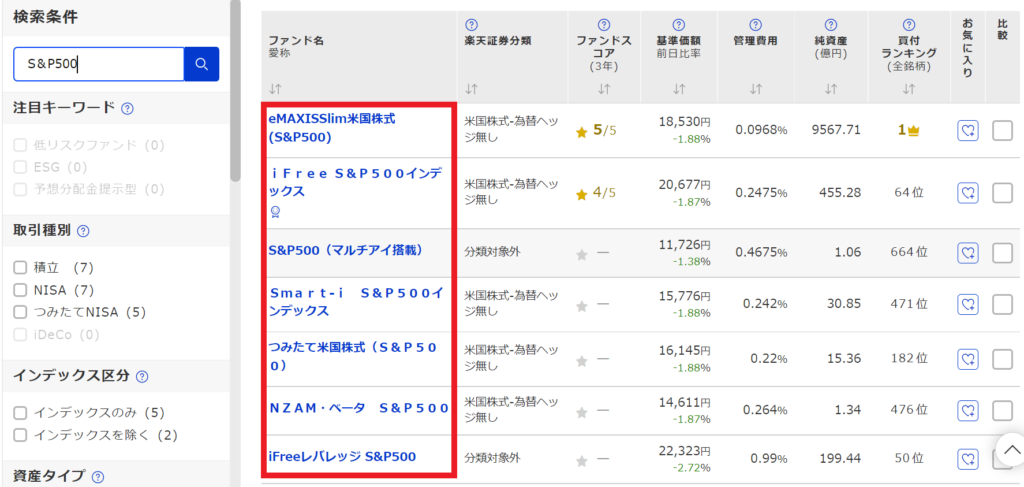Add iFreeレバレッジ S&P500 to favorites
Viewport: 1024px width, 487px height.
tap(968, 458)
